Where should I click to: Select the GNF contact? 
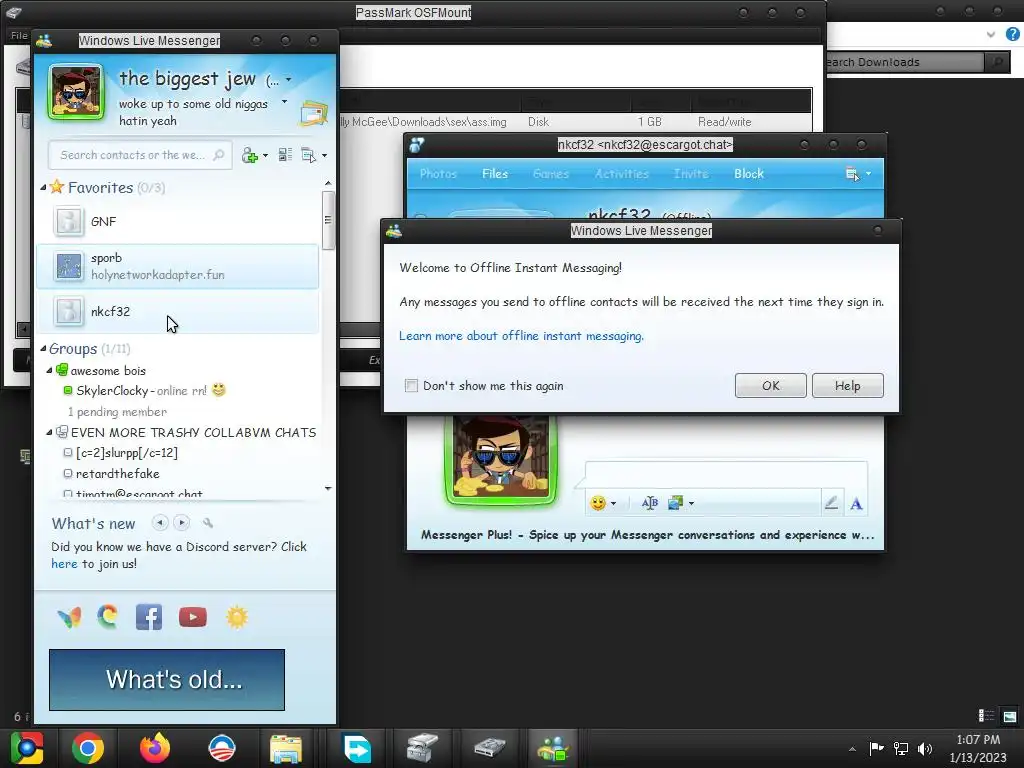point(177,221)
